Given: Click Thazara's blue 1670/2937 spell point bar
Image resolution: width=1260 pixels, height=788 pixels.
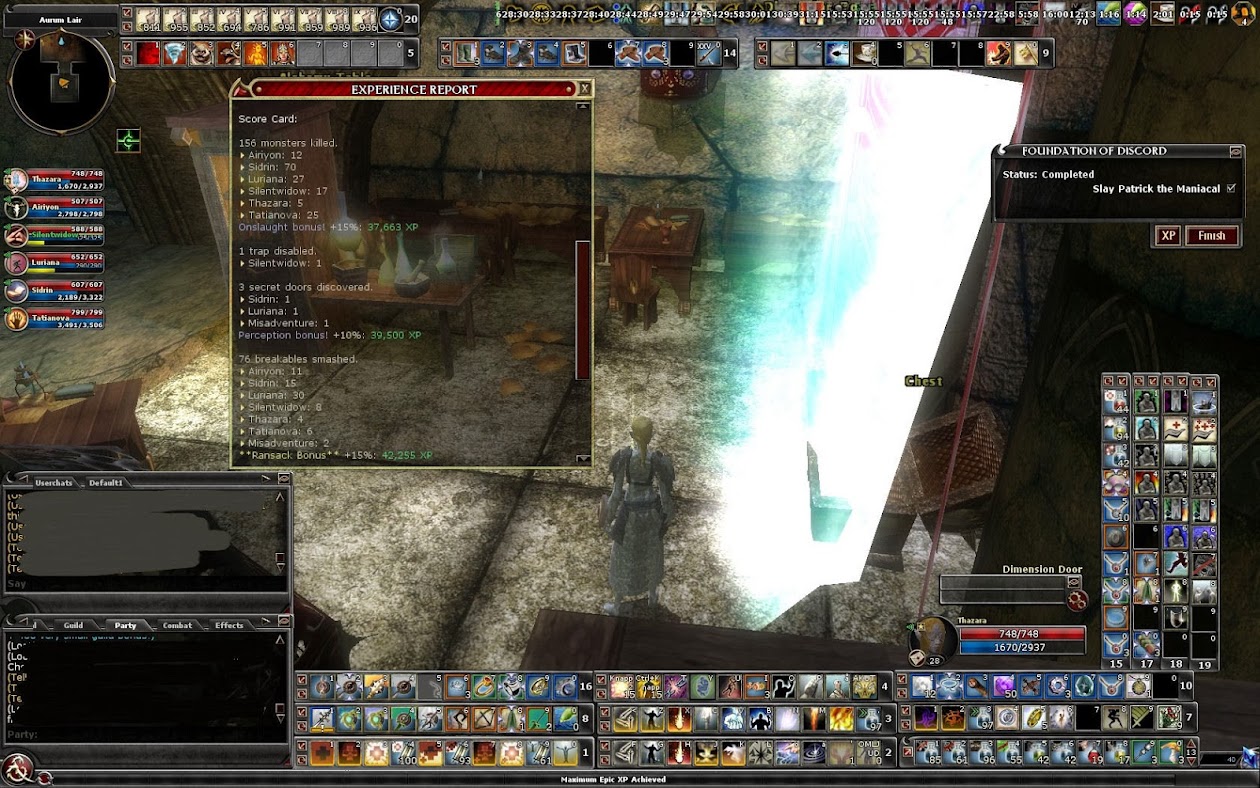Looking at the screenshot, I should [x=1021, y=648].
